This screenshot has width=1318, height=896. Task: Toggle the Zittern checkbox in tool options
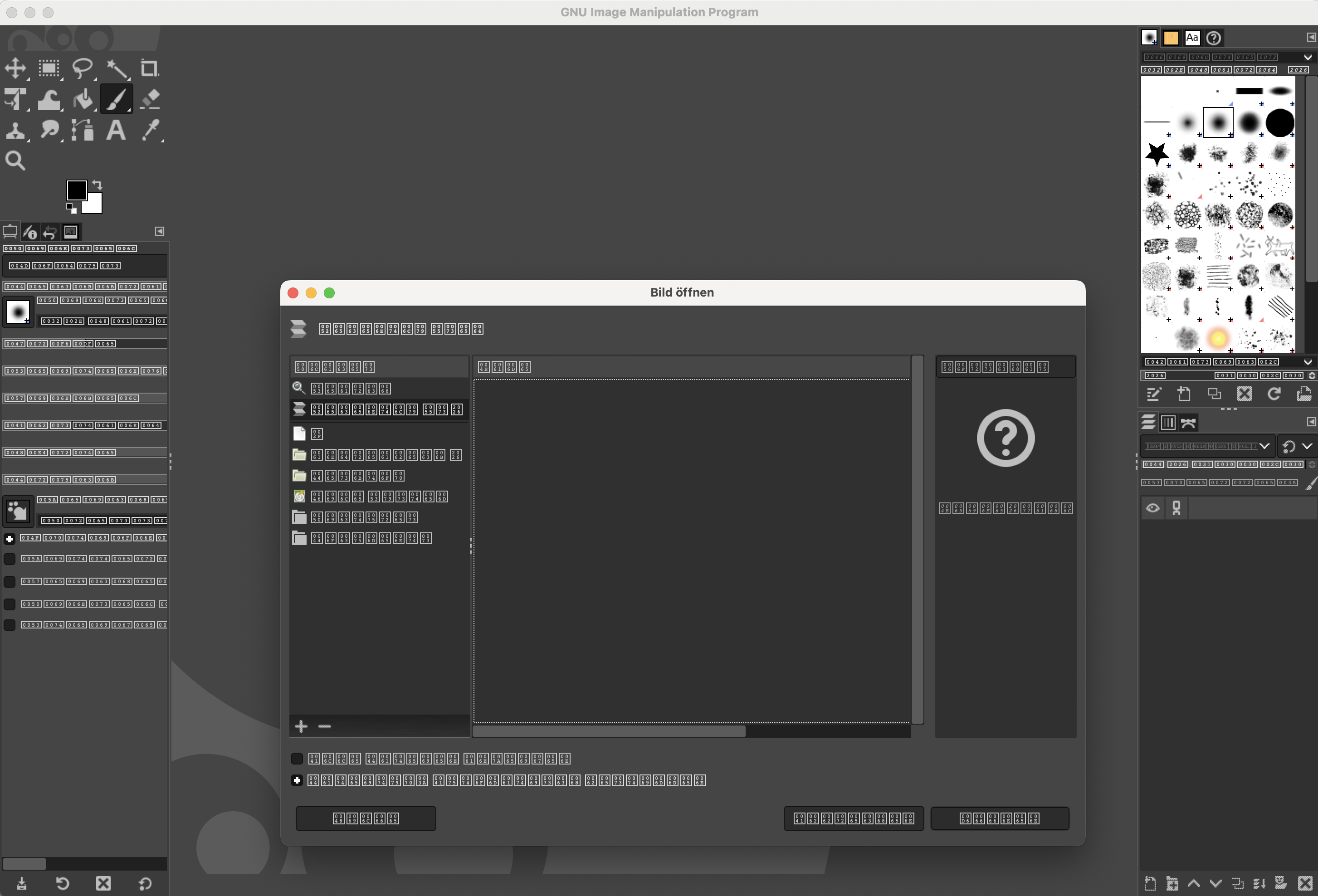click(x=10, y=559)
